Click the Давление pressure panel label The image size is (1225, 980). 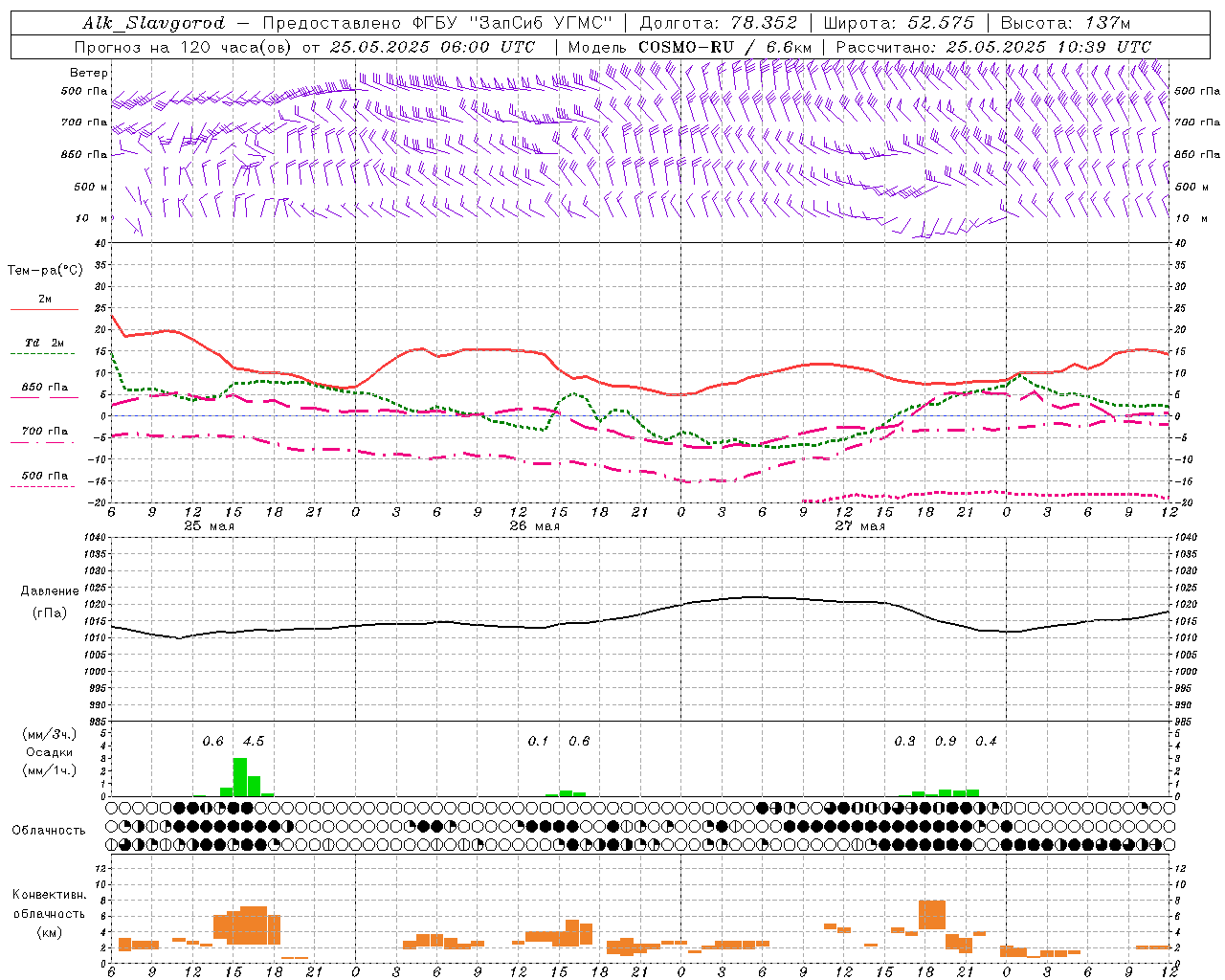click(49, 591)
